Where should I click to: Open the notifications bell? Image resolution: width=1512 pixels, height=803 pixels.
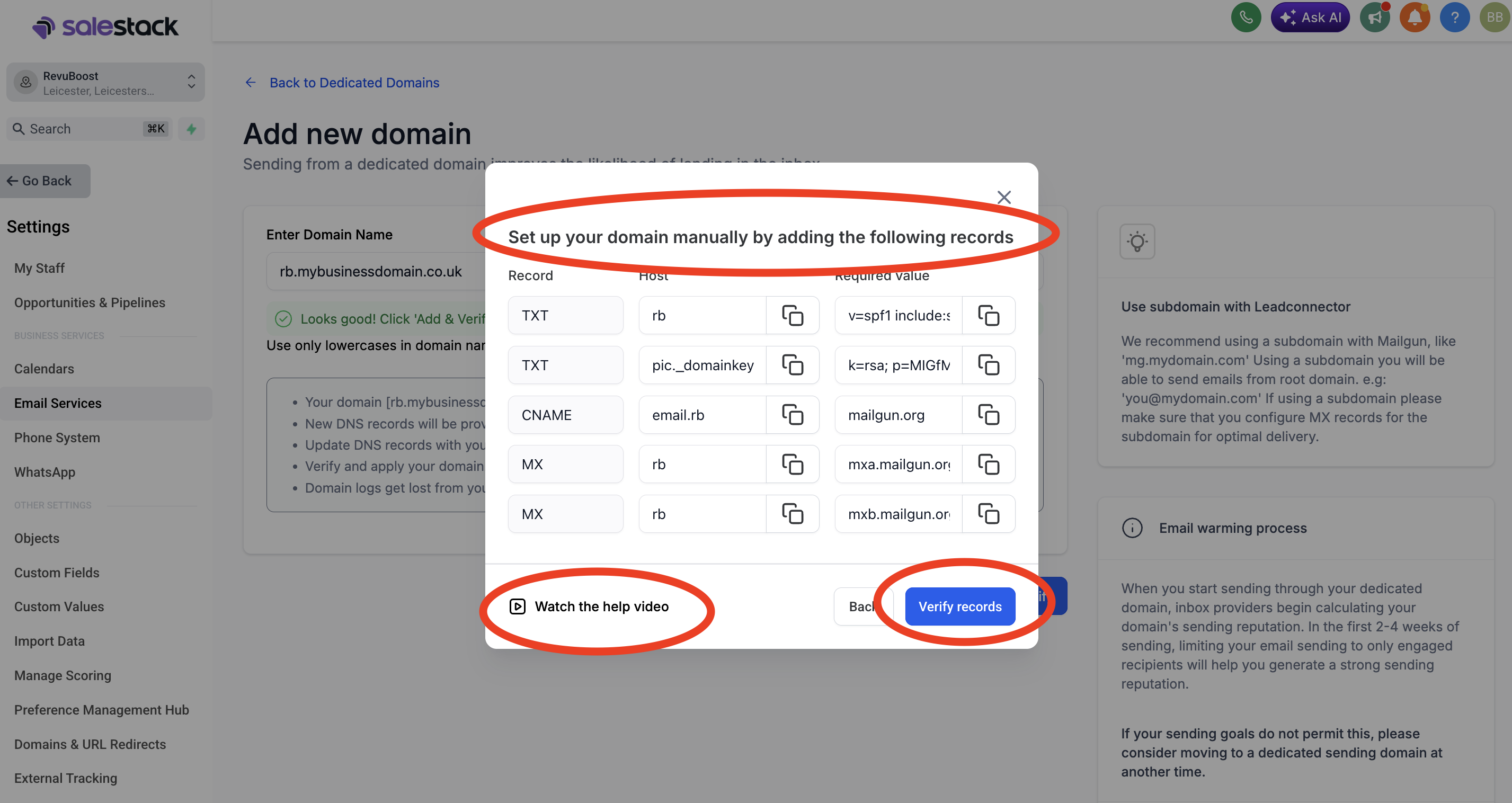tap(1415, 17)
